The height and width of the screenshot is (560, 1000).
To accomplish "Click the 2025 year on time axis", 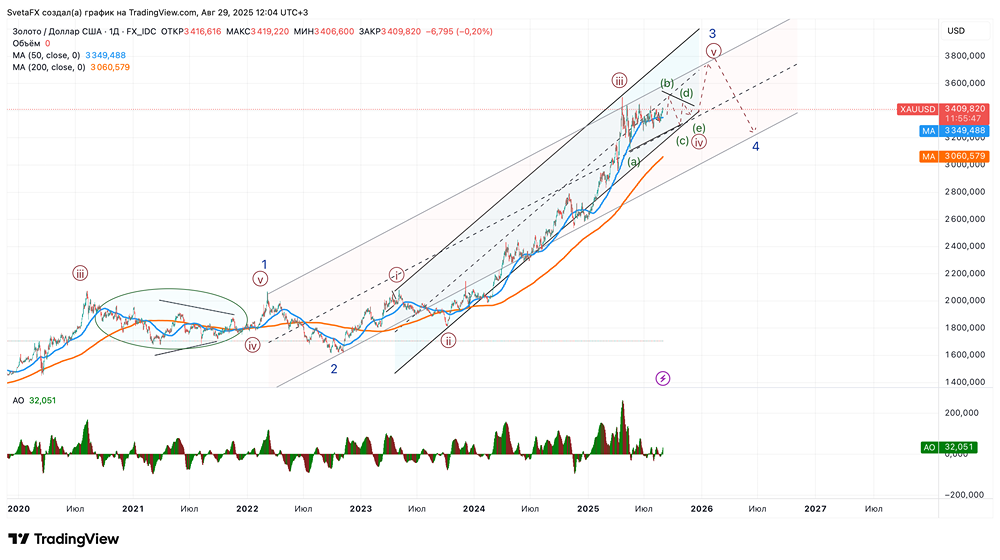I will tap(588, 508).
